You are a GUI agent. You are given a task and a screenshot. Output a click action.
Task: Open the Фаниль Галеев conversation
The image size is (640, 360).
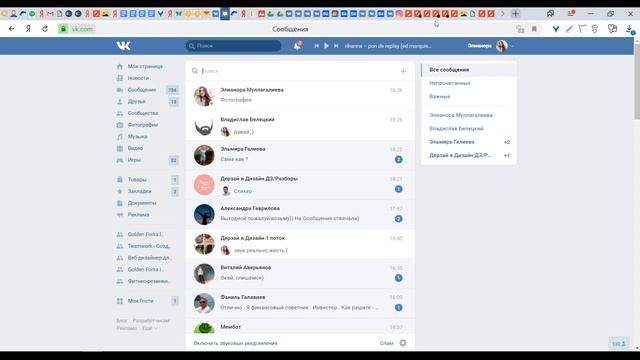pos(300,303)
